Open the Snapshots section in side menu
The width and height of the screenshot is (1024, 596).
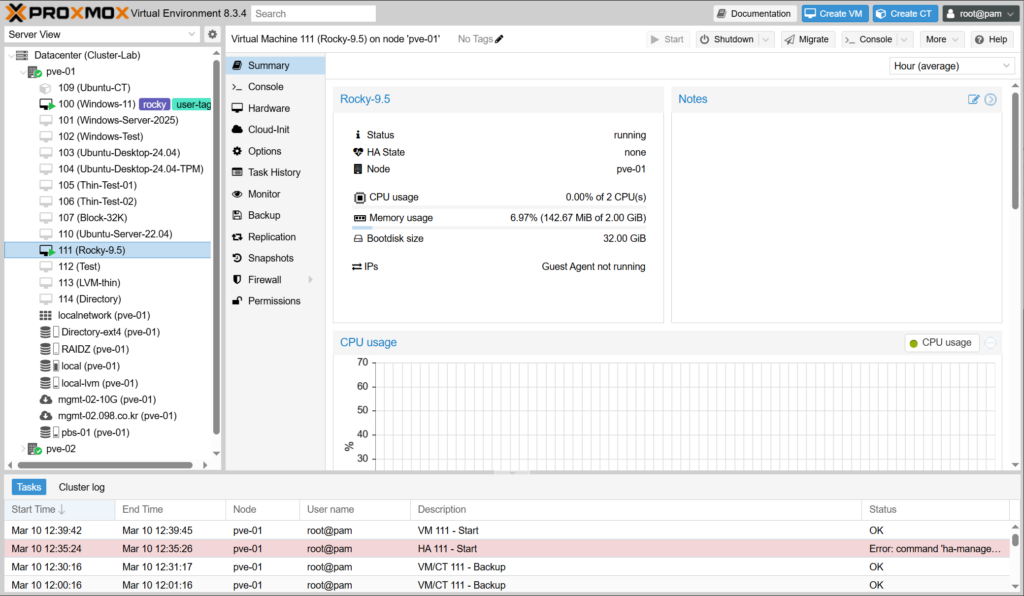(270, 258)
